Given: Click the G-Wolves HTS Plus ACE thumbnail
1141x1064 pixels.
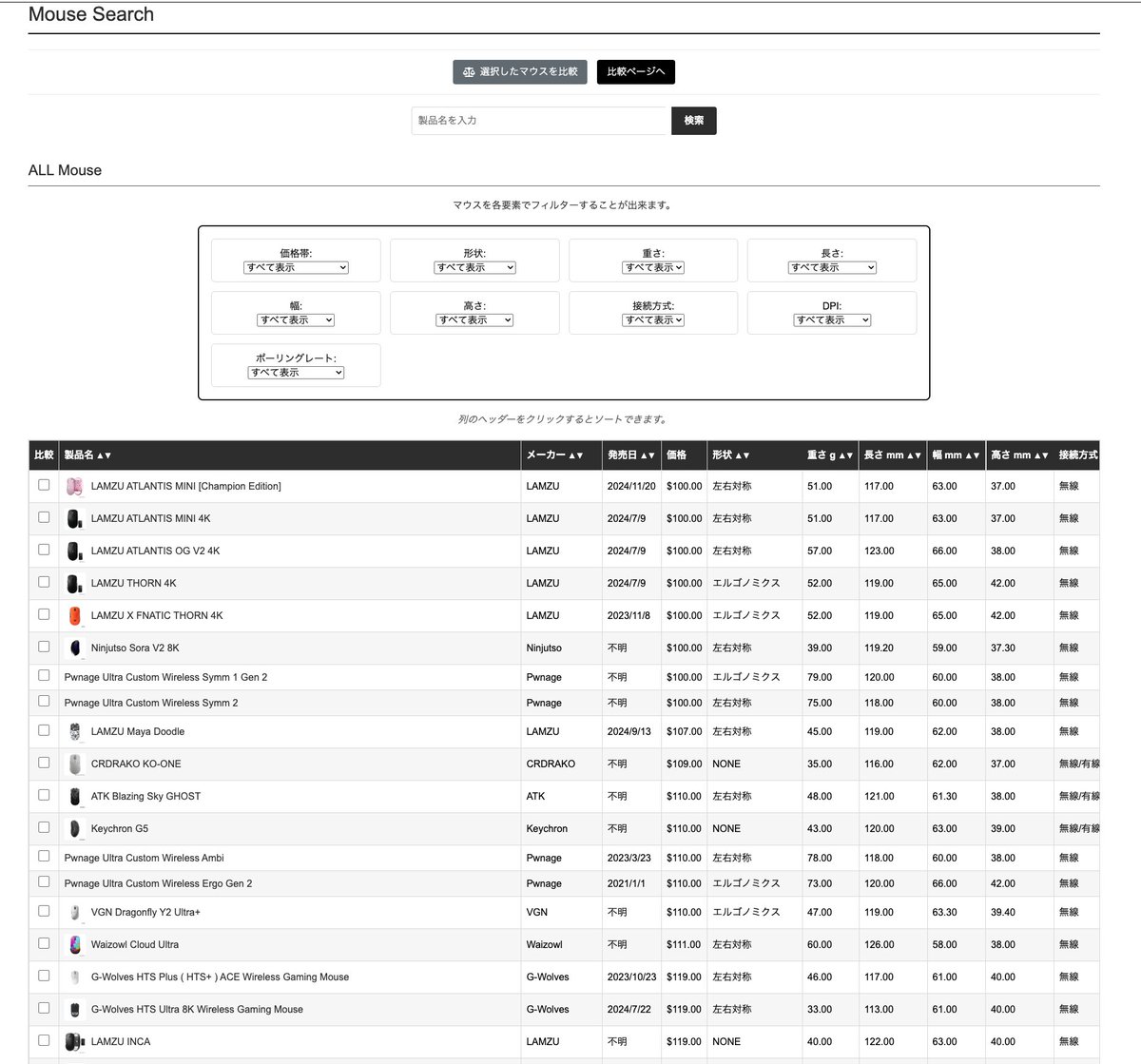Looking at the screenshot, I should point(74,977).
